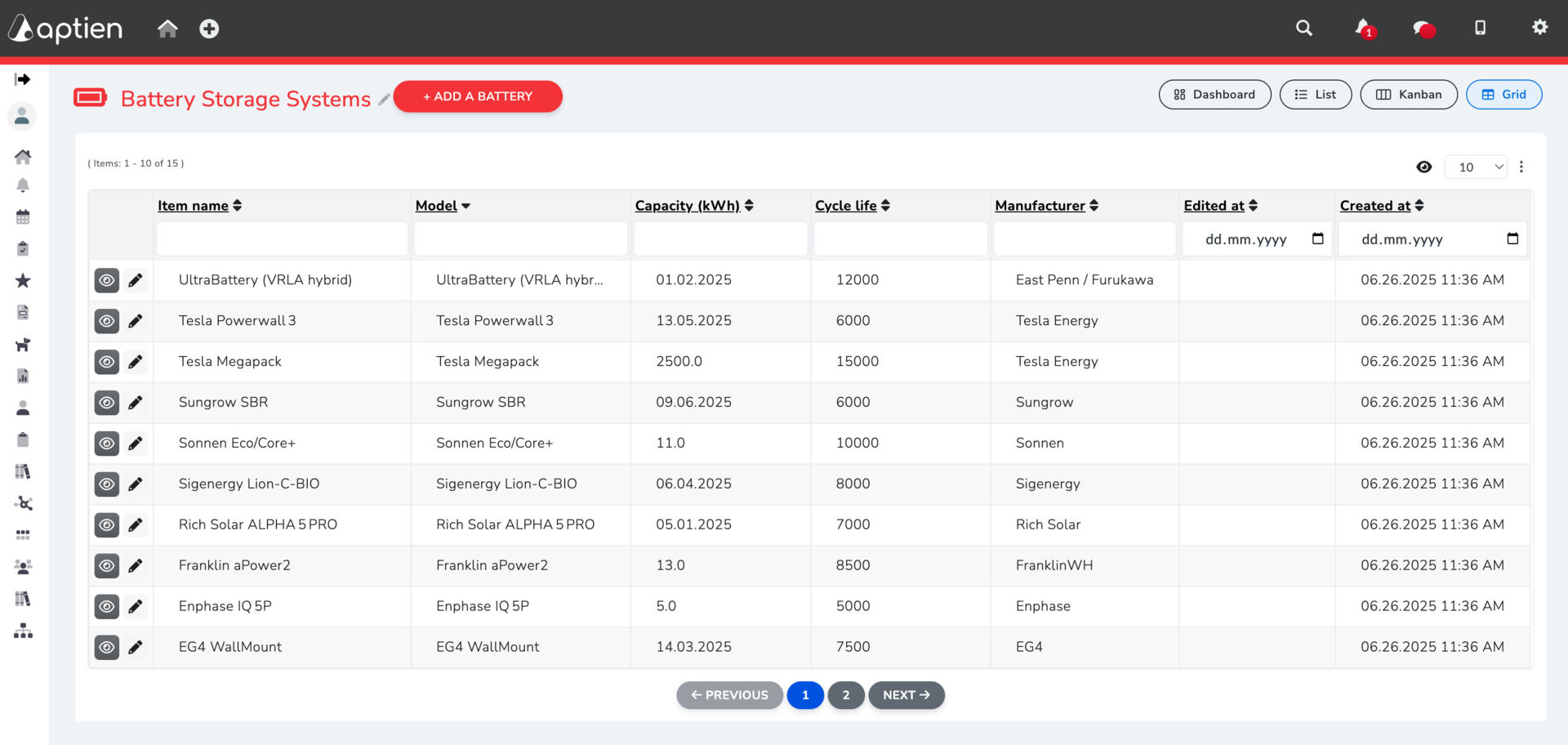Image resolution: width=1568 pixels, height=745 pixels.
Task: Click the Cycle life filter field
Action: click(x=900, y=239)
